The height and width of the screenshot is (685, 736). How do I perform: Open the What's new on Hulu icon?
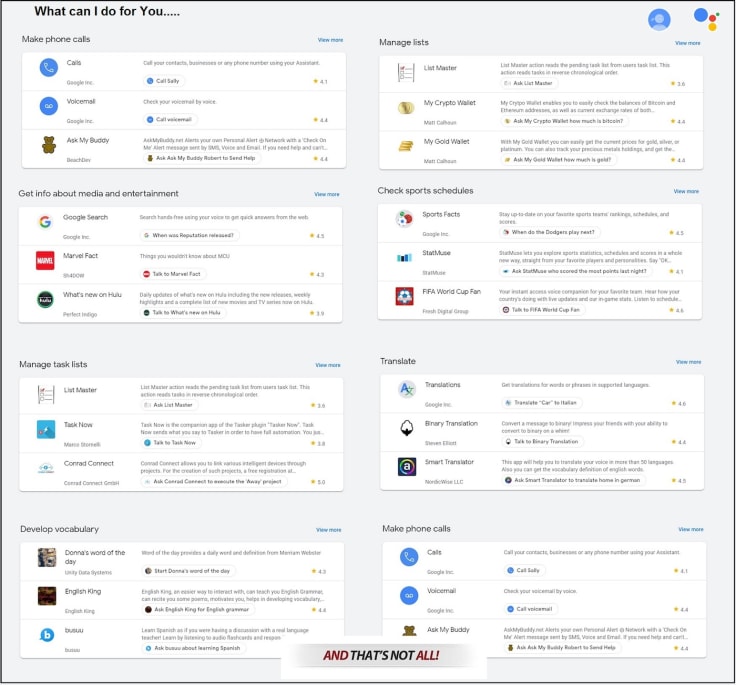[x=45, y=299]
